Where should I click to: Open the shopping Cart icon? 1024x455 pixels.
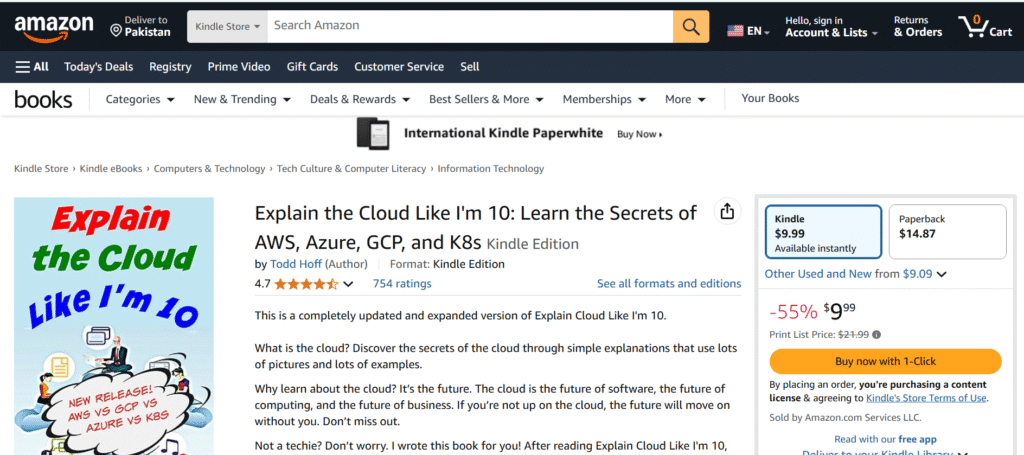tap(985, 27)
